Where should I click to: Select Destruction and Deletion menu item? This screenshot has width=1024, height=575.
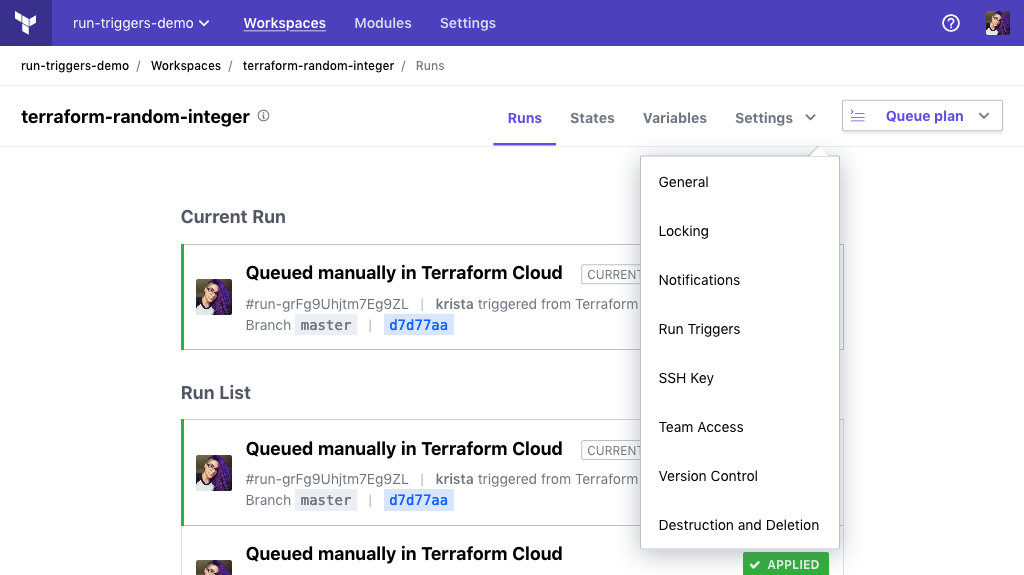pos(740,525)
